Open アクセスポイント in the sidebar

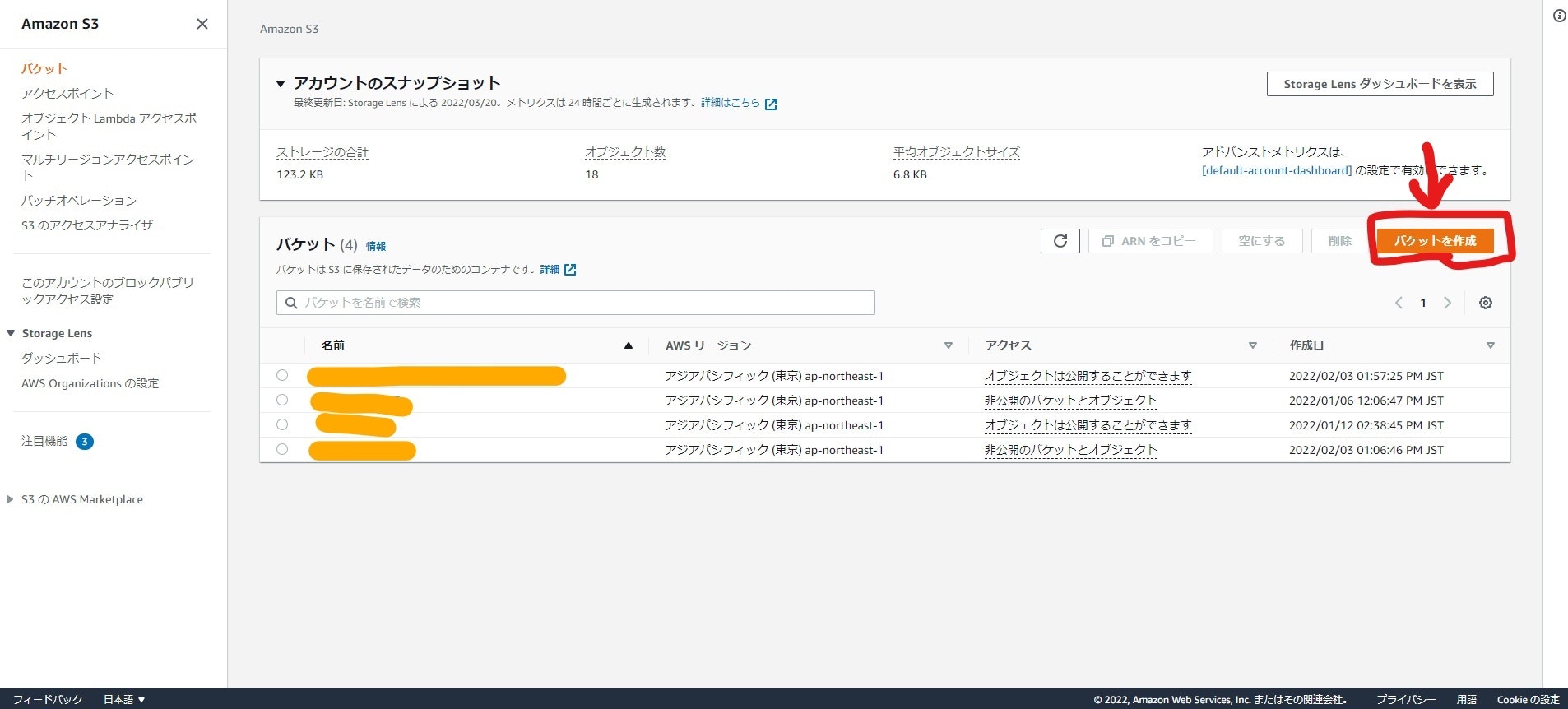coord(67,94)
